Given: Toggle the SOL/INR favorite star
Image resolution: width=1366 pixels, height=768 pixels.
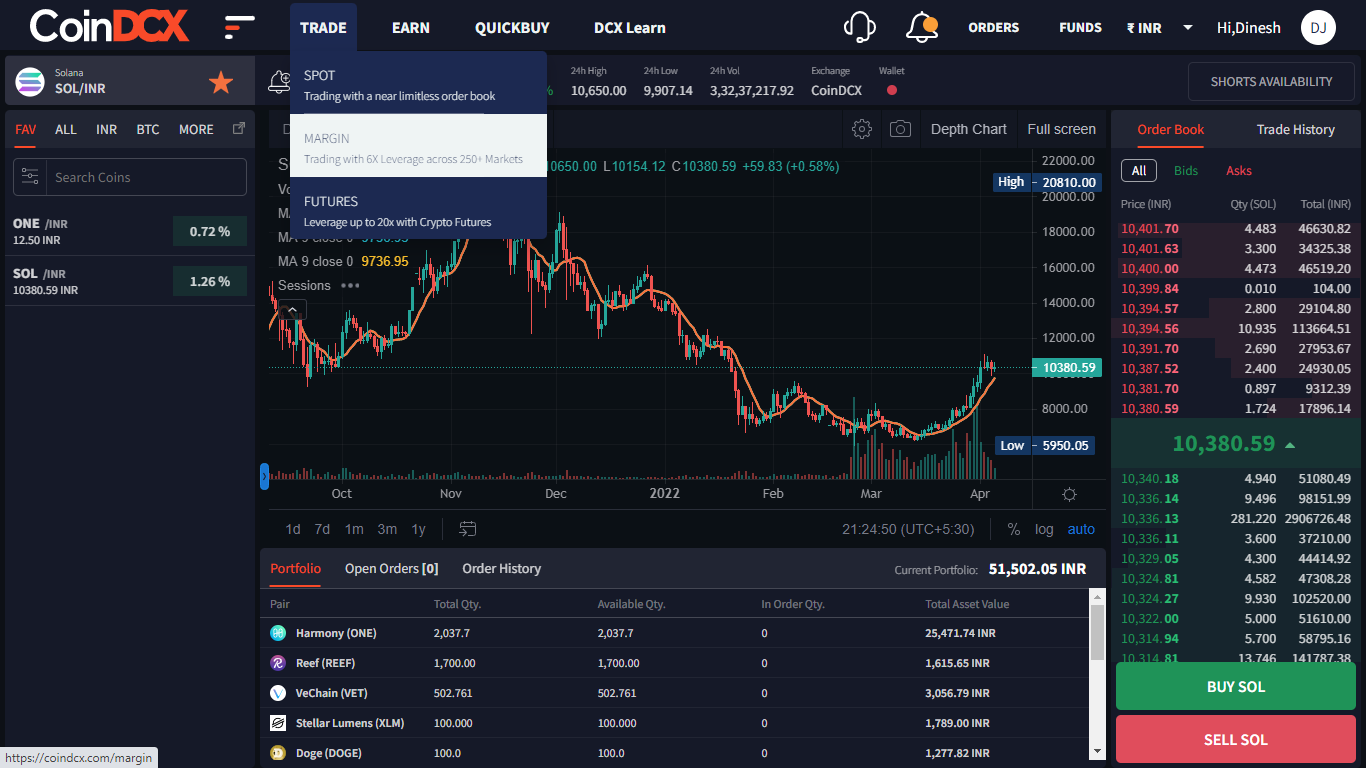Looking at the screenshot, I should tap(221, 82).
